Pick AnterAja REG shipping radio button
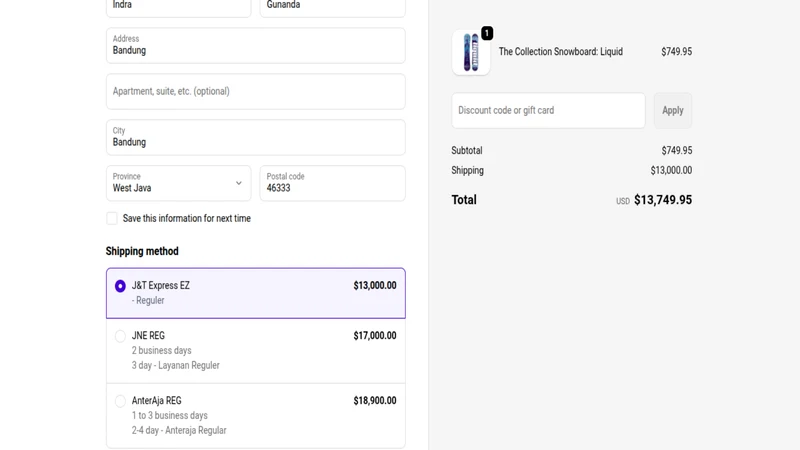The height and width of the screenshot is (450, 800). pos(120,401)
